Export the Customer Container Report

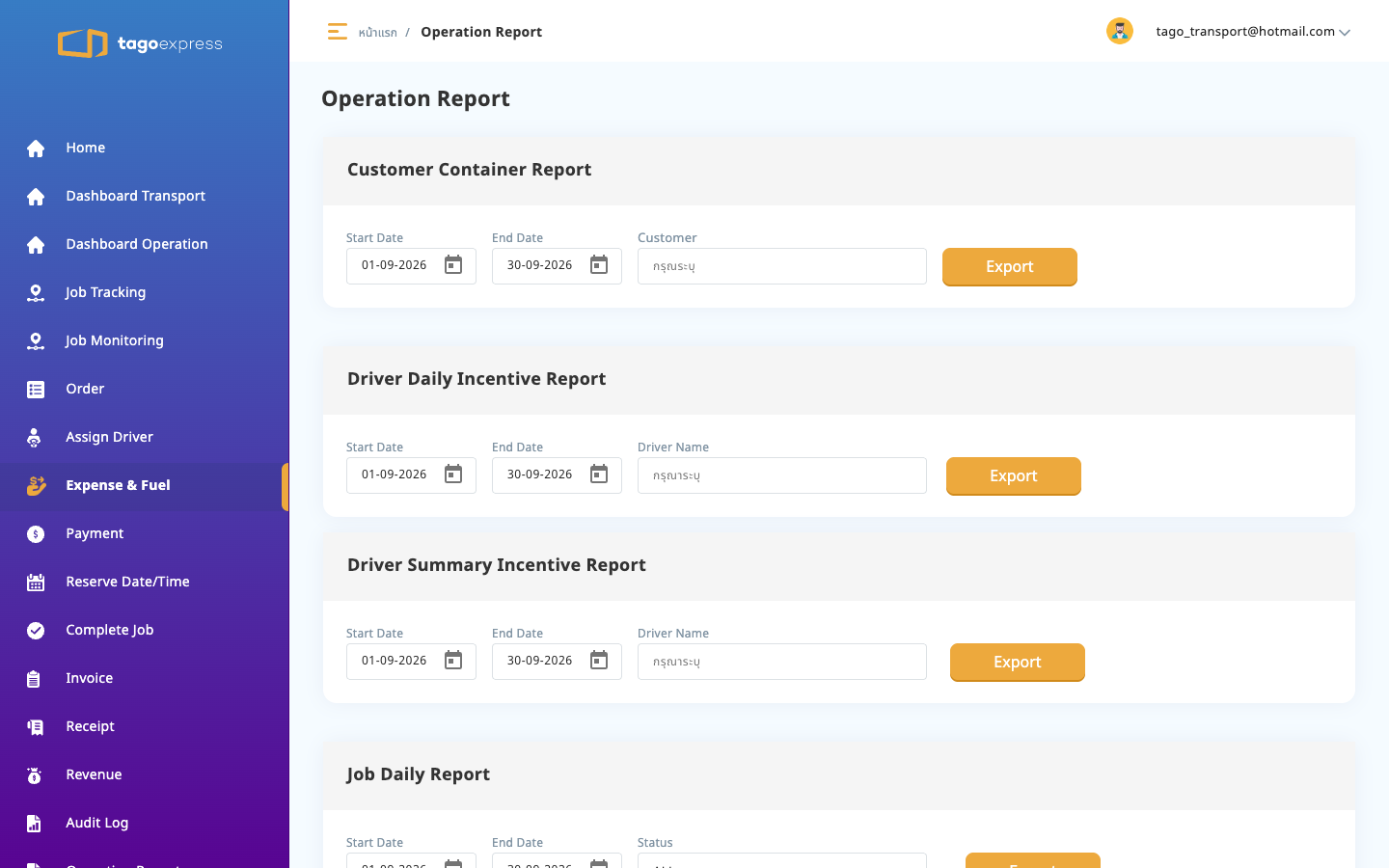(1010, 267)
